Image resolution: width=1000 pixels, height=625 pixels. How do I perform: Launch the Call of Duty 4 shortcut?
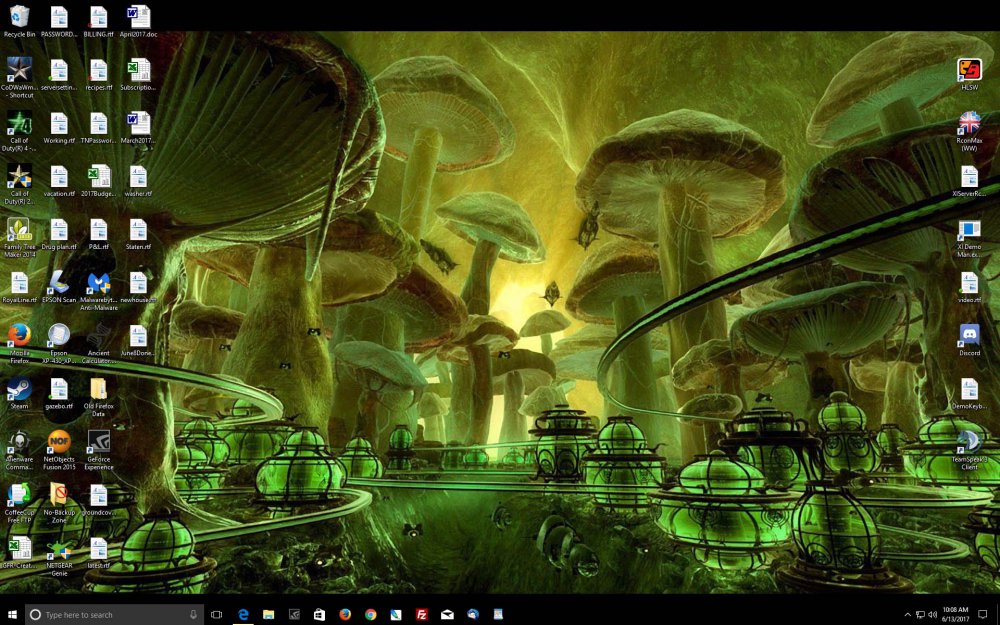(18, 128)
